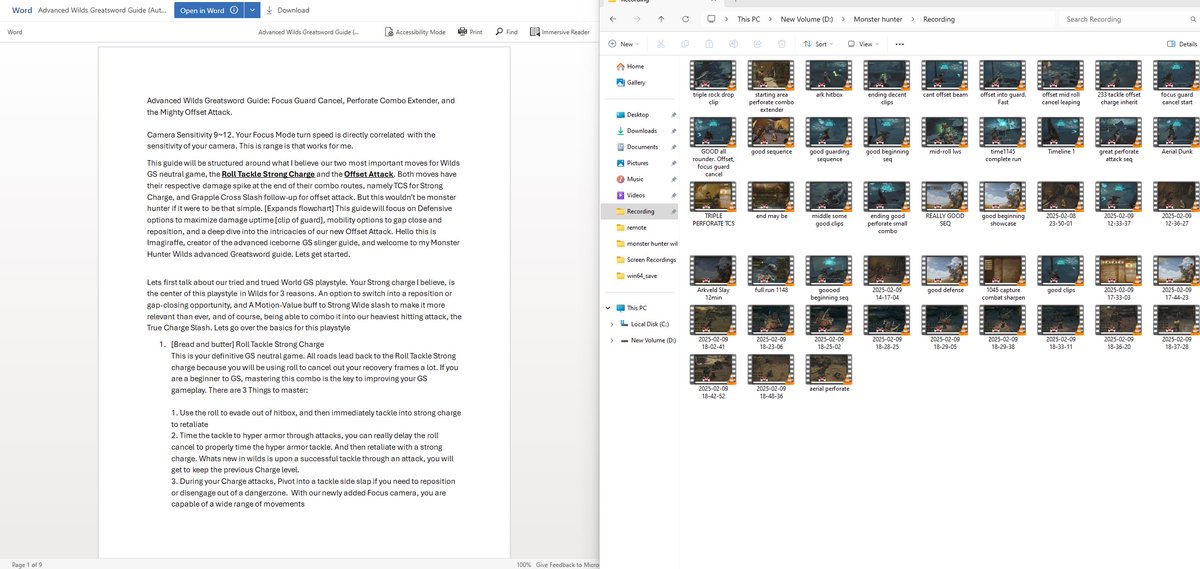Open the See more ellipsis menu
1200x569 pixels.
tap(900, 44)
